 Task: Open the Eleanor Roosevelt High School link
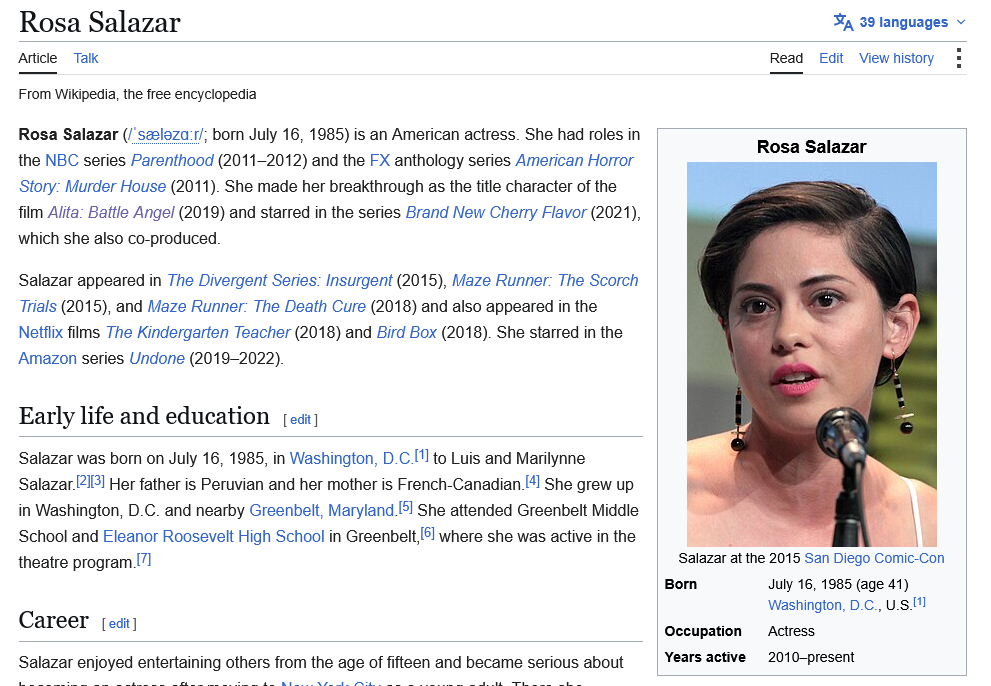pyautogui.click(x=214, y=536)
